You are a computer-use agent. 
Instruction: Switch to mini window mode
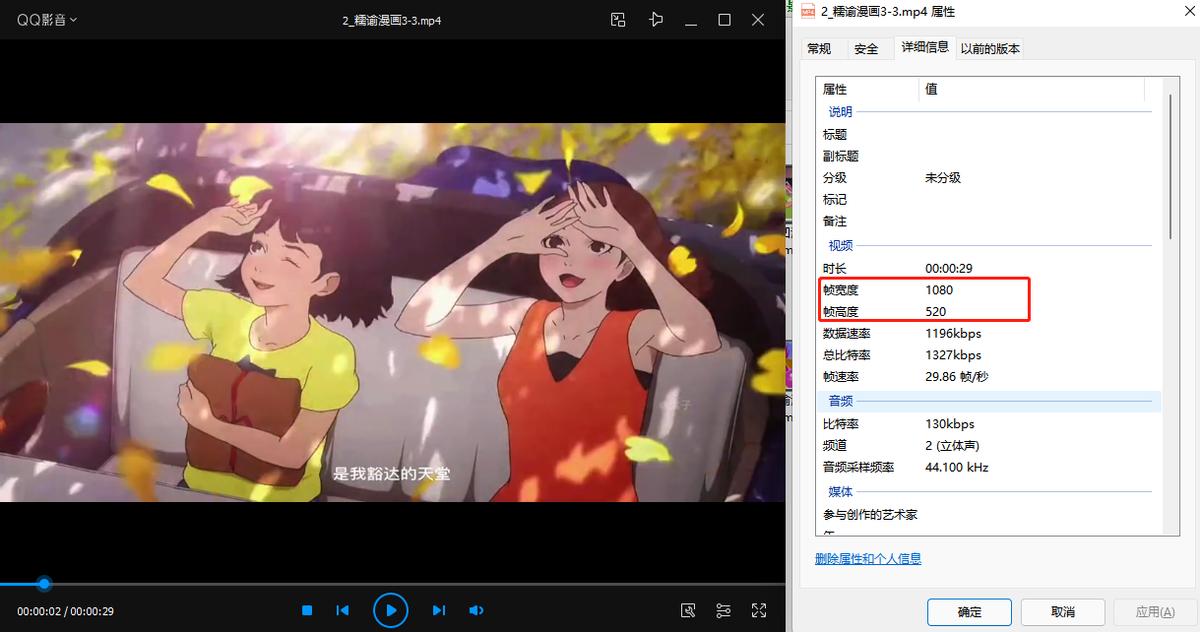[x=617, y=19]
